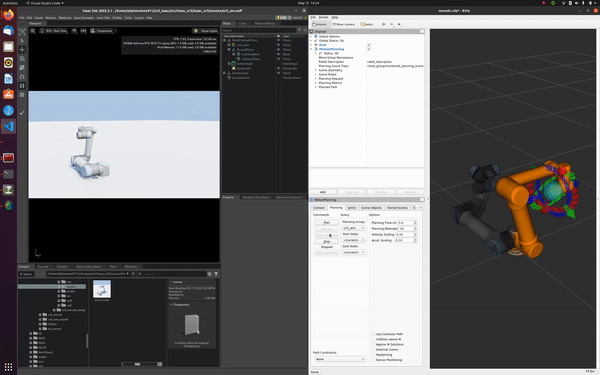This screenshot has height=375, width=600.
Task: Click the Plan button in MotionPlanning
Action: point(327,222)
